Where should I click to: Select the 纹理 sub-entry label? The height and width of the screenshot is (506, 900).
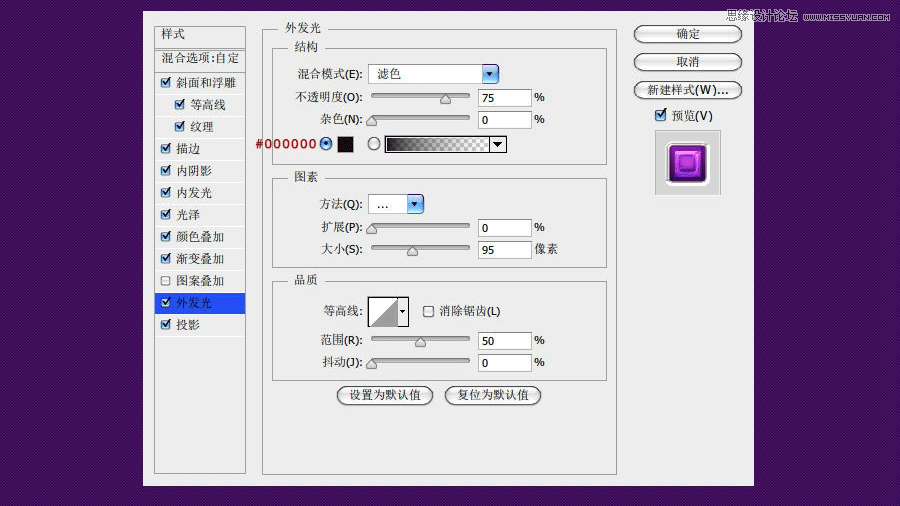click(202, 127)
